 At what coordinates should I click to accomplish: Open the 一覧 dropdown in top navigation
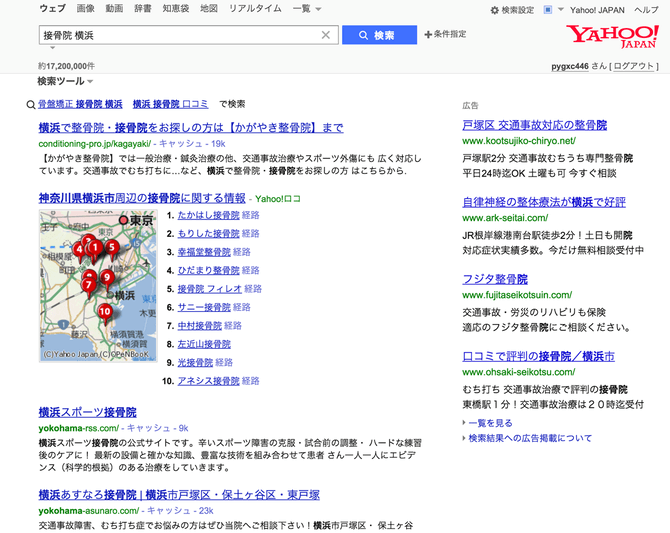click(x=304, y=9)
